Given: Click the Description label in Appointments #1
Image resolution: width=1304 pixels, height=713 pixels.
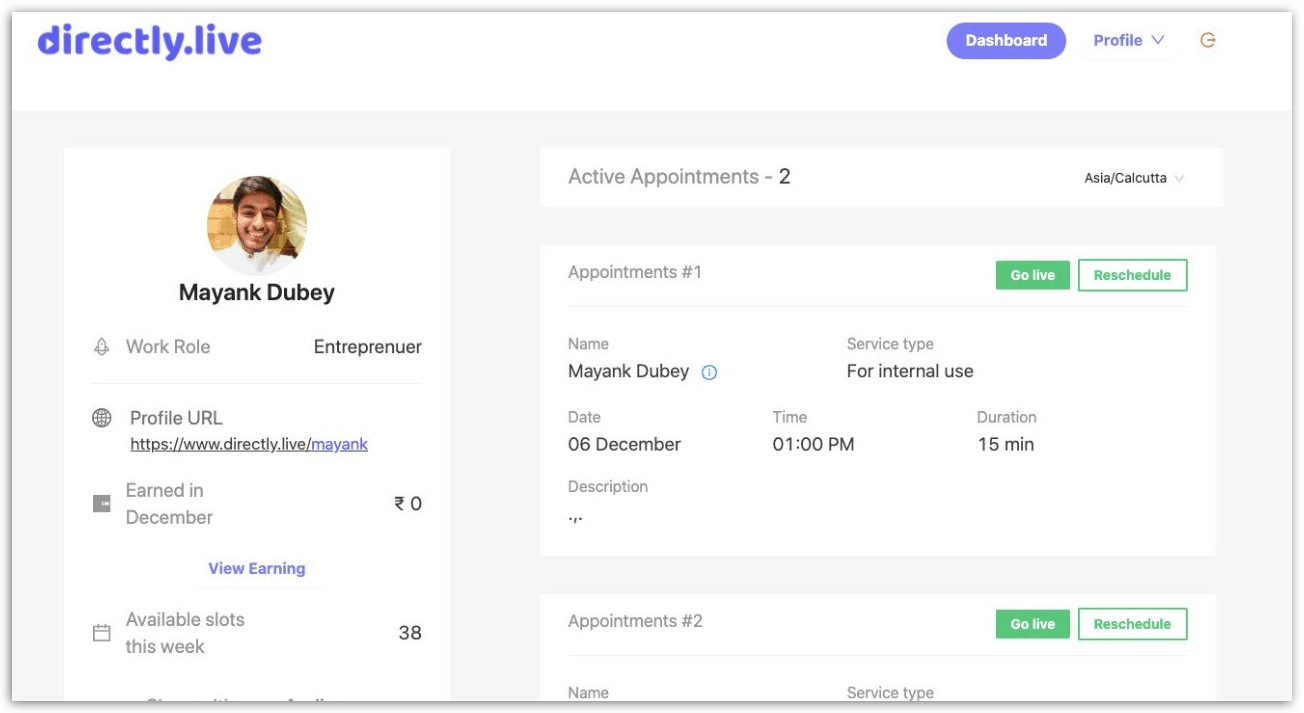Looking at the screenshot, I should click(608, 487).
